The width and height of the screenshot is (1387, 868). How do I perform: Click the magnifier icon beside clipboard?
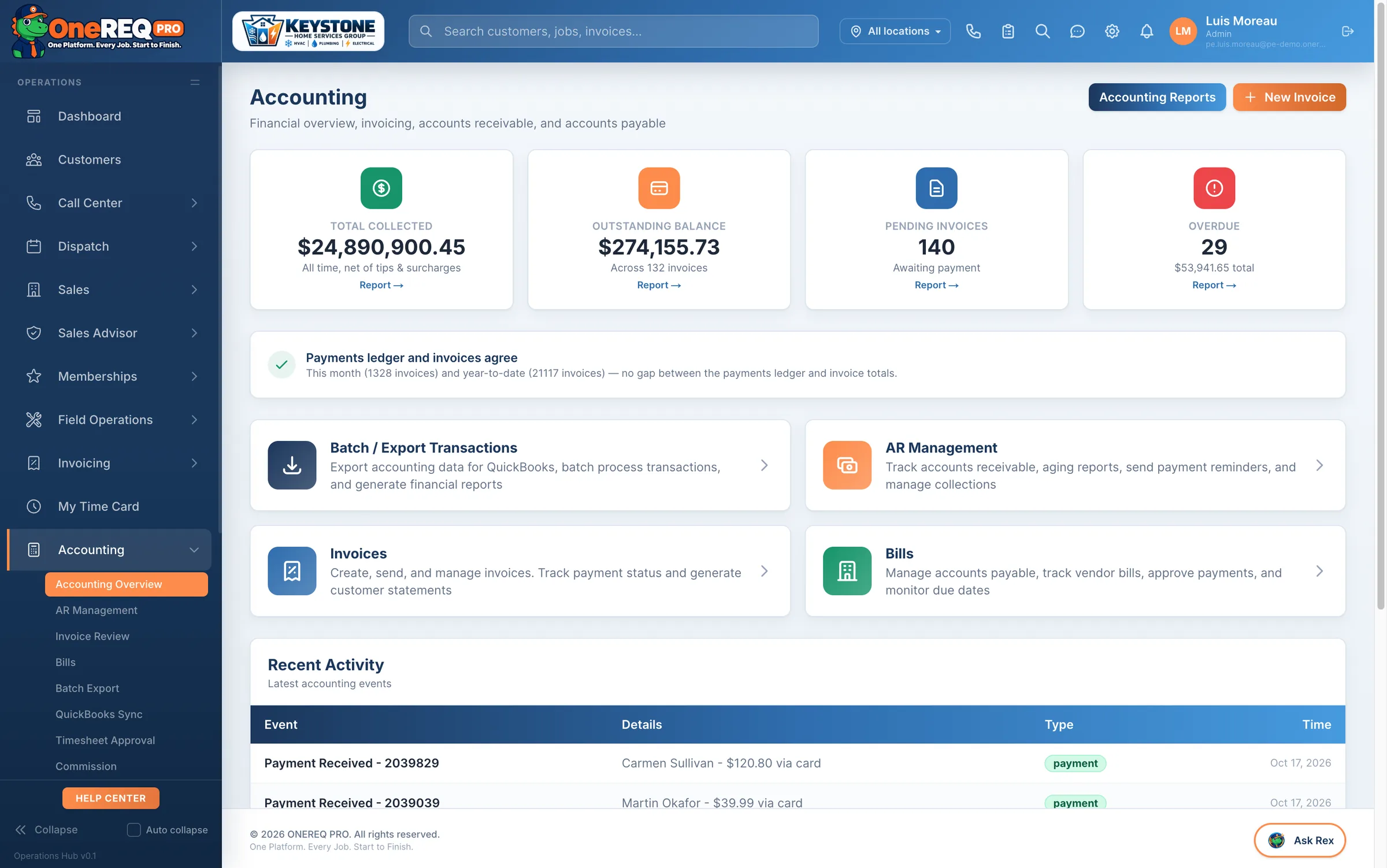1043,31
